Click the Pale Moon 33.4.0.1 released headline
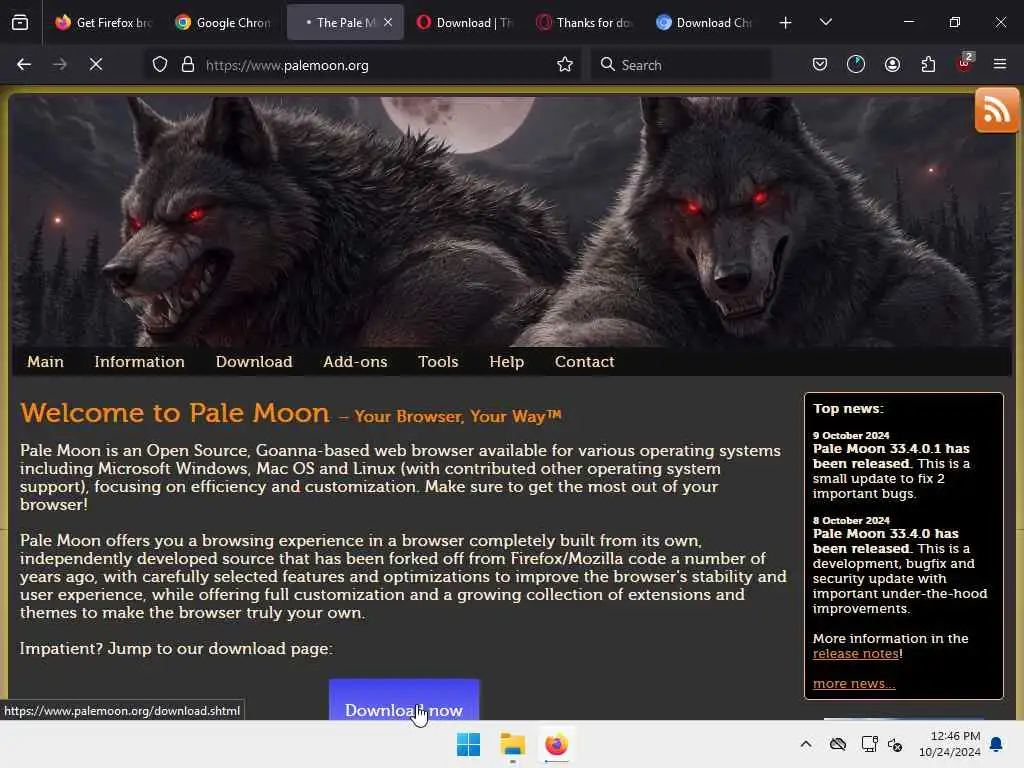1024x768 pixels. pos(891,456)
